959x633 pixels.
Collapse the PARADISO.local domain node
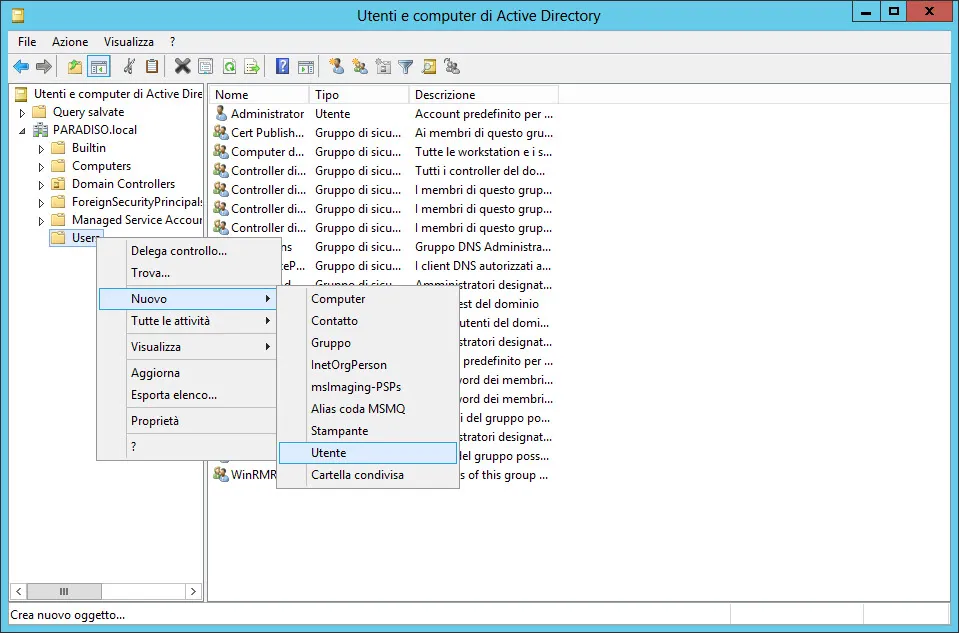pyautogui.click(x=21, y=130)
